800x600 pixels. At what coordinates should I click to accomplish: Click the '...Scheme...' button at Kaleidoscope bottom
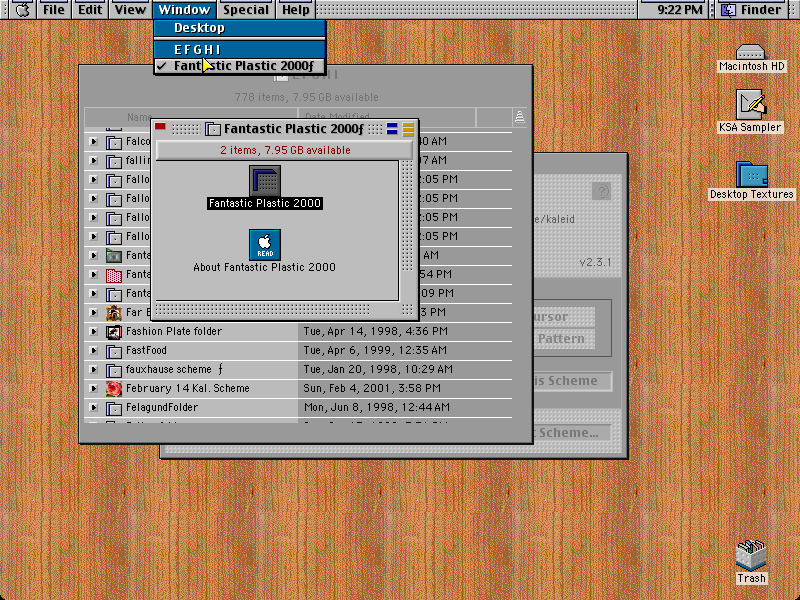572,433
